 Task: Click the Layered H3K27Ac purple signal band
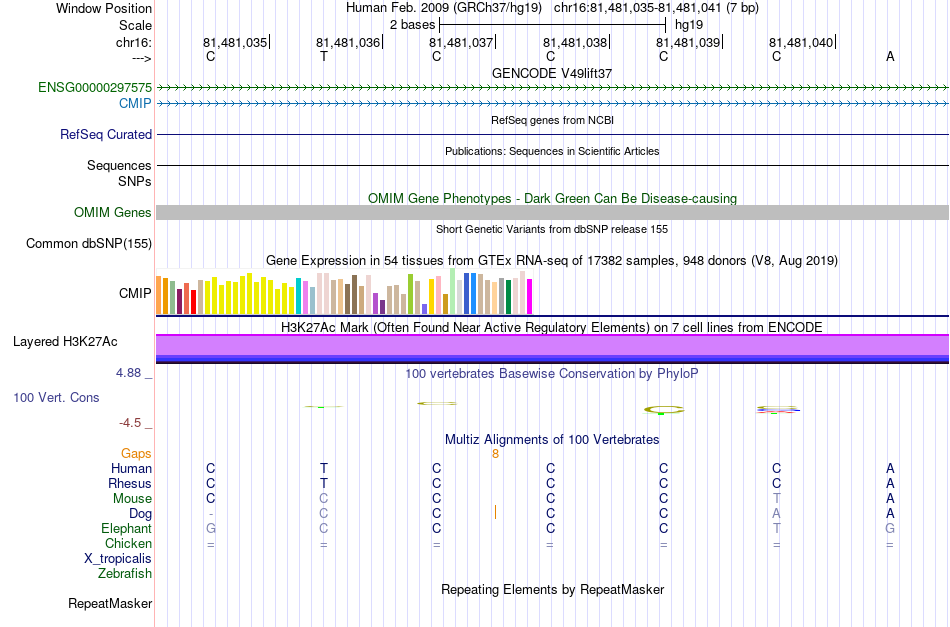click(x=552, y=345)
